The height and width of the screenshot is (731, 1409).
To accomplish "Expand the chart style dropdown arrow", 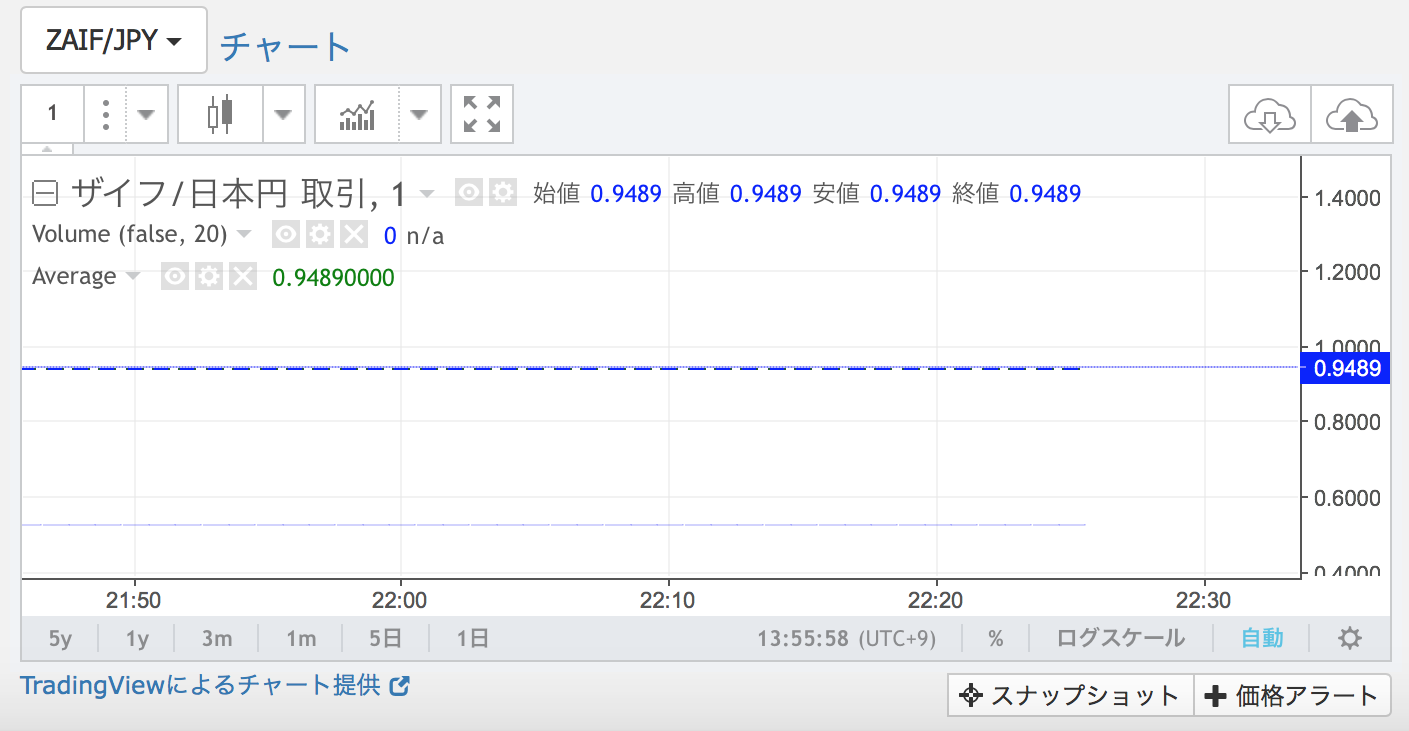I will (284, 114).
